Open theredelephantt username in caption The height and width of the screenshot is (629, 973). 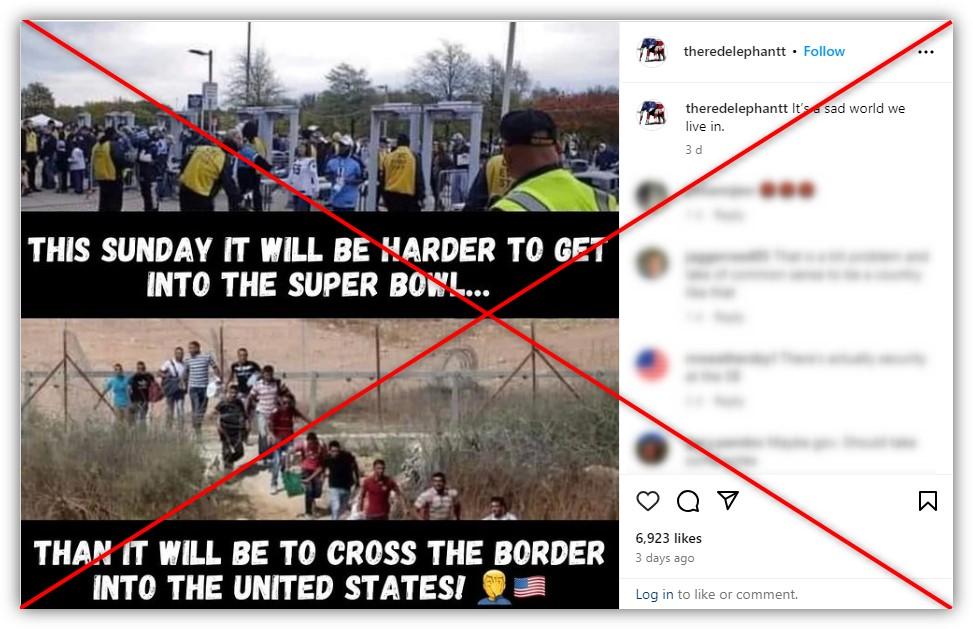(737, 108)
